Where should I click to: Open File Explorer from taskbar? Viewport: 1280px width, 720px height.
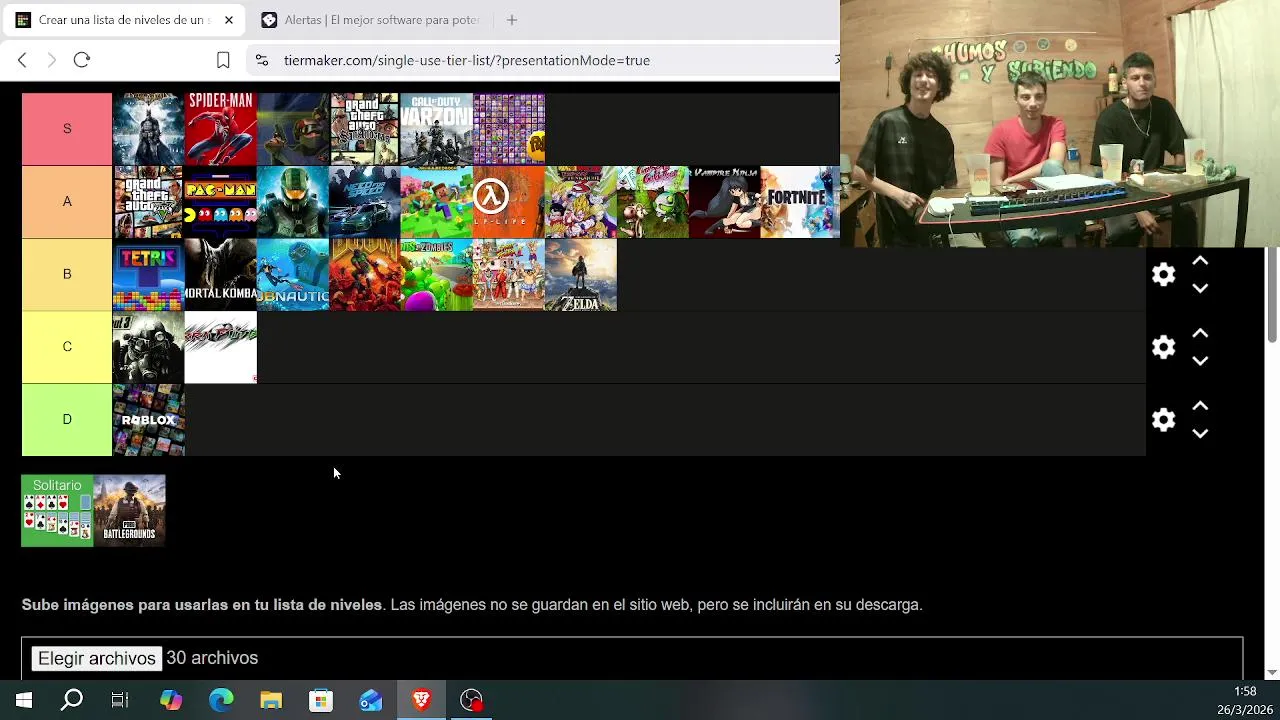click(271, 700)
